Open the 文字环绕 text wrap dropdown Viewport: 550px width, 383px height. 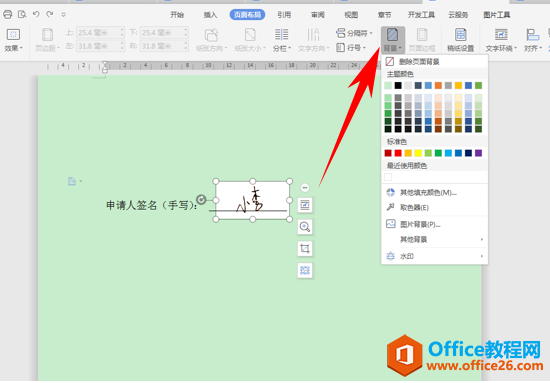(501, 40)
